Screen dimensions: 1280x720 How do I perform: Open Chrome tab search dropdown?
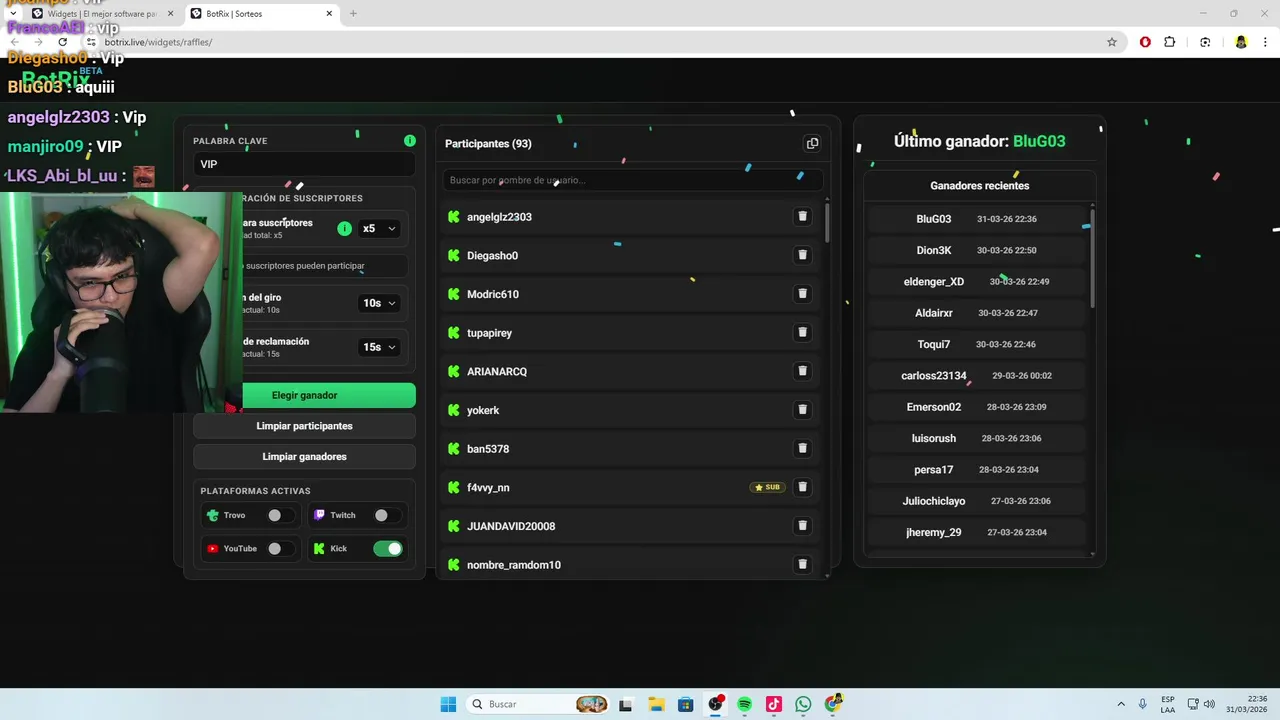click(13, 14)
